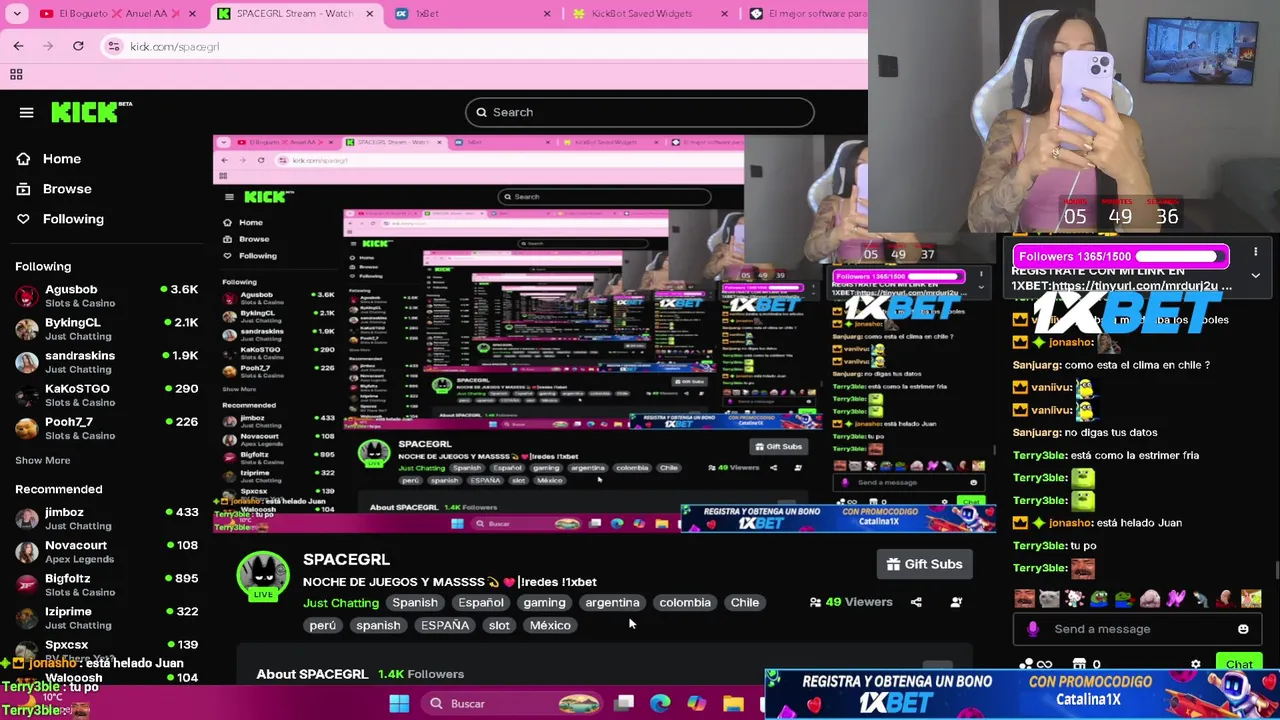Image resolution: width=1280 pixels, height=720 pixels.
Task: Click the Send a message chat field
Action: [1138, 629]
